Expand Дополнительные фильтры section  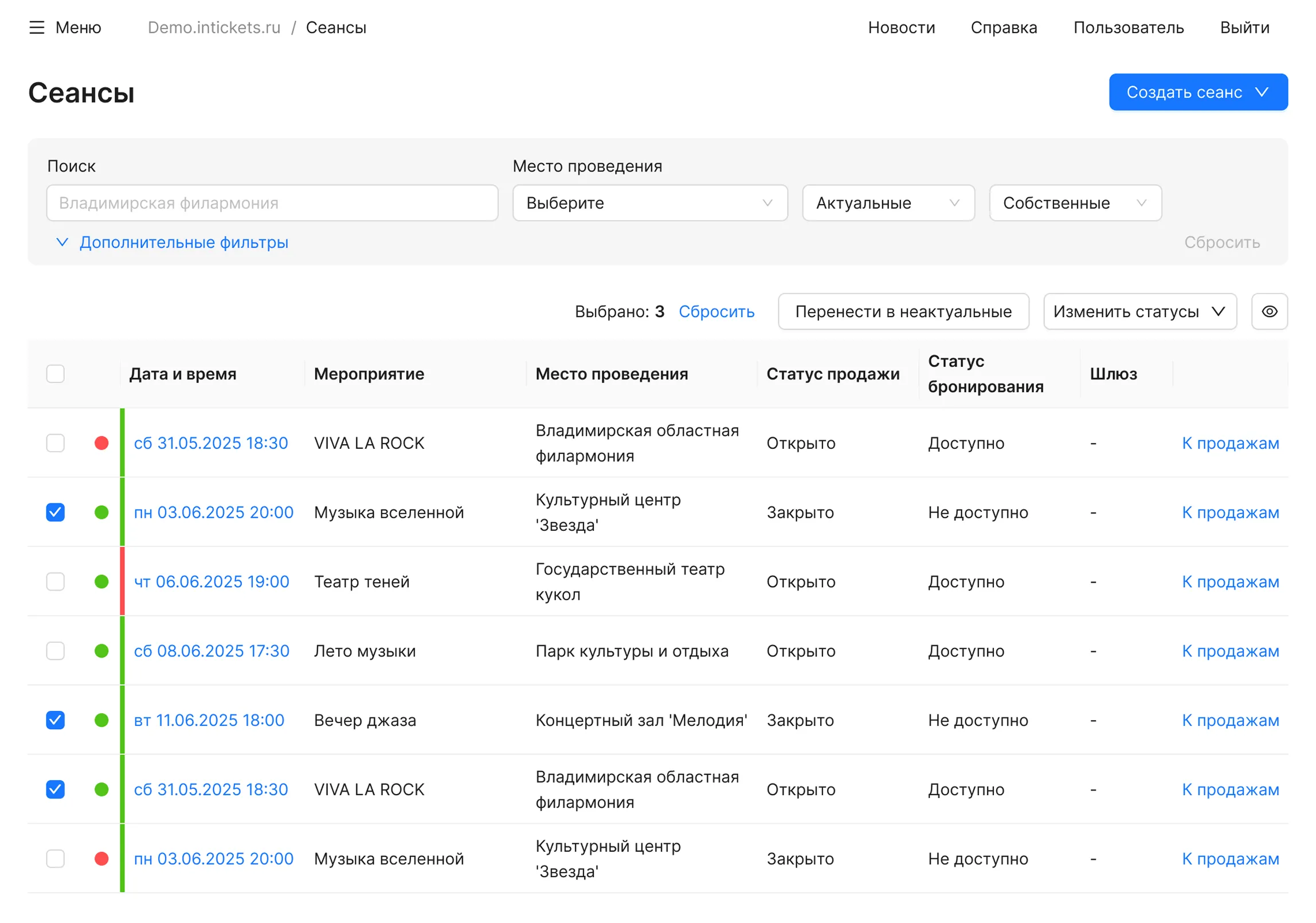pyautogui.click(x=175, y=242)
